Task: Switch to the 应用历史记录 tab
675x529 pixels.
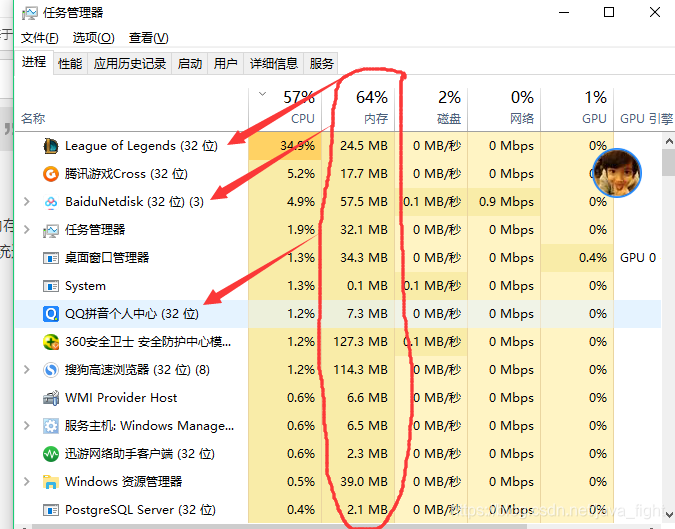Action: point(130,64)
